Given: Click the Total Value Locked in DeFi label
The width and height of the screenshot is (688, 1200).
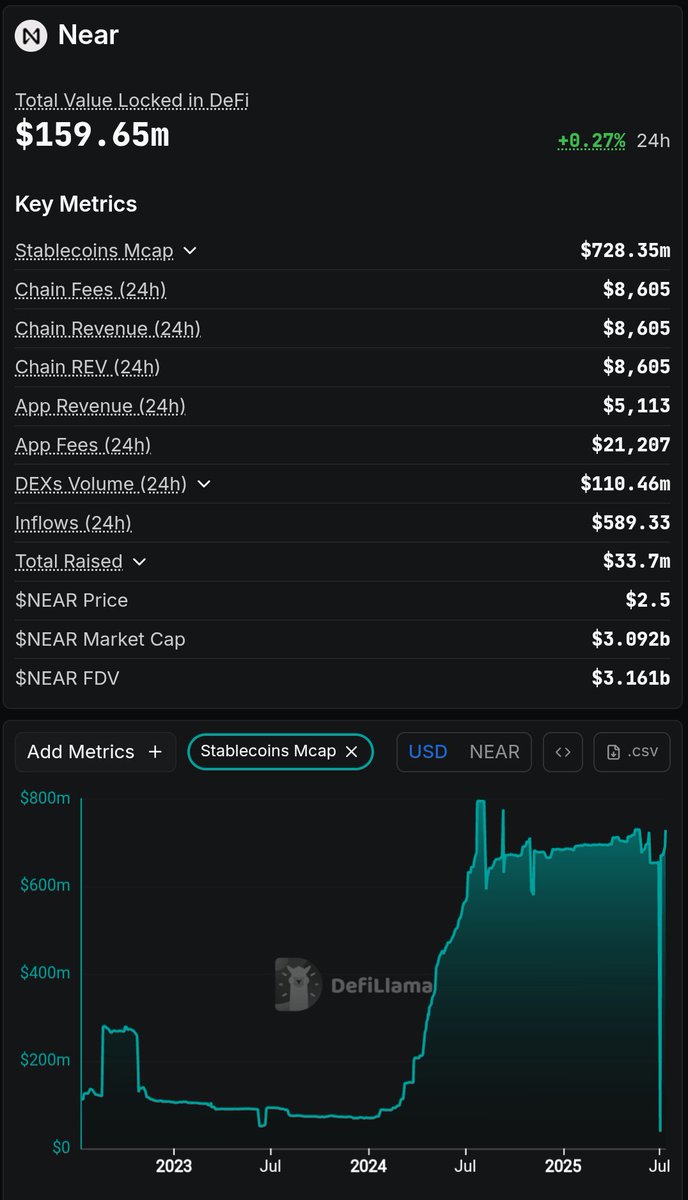Looking at the screenshot, I should point(132,100).
